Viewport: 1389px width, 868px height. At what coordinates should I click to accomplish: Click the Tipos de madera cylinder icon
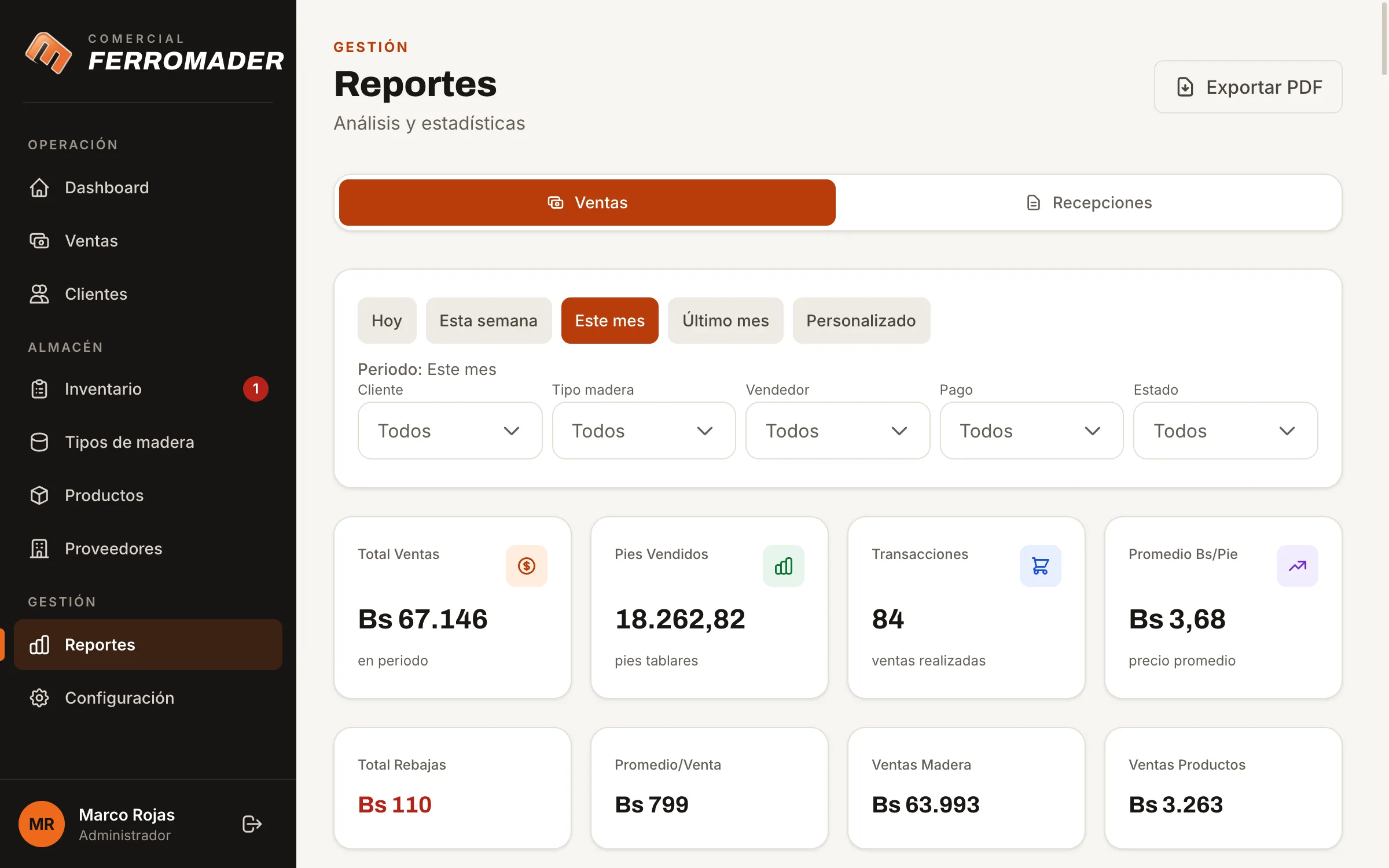[x=39, y=442]
